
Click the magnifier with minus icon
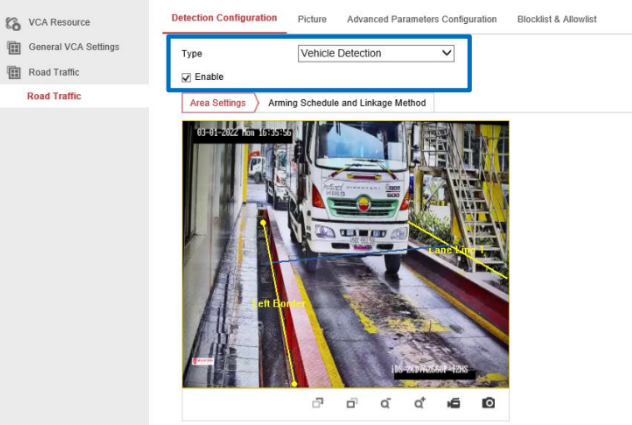point(385,403)
